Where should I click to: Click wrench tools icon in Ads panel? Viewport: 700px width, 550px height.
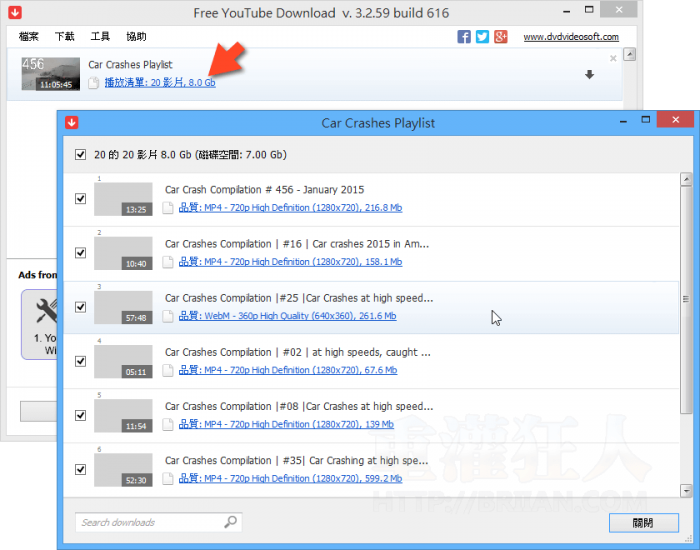tap(46, 311)
